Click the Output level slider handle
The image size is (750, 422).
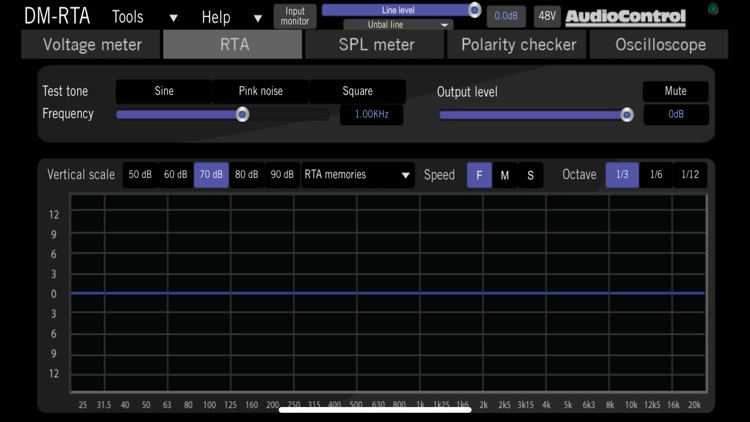point(627,115)
